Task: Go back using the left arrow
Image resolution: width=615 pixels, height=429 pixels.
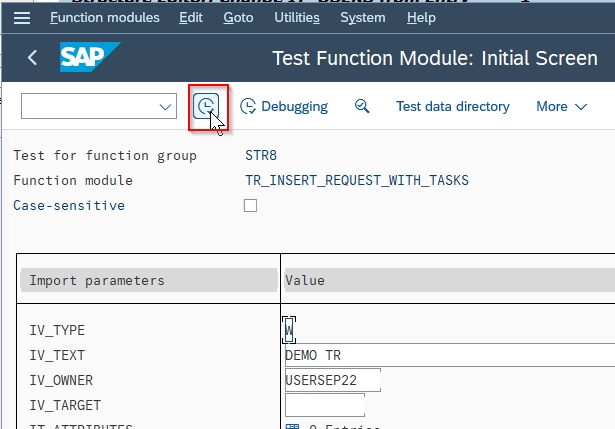Action: (33, 58)
